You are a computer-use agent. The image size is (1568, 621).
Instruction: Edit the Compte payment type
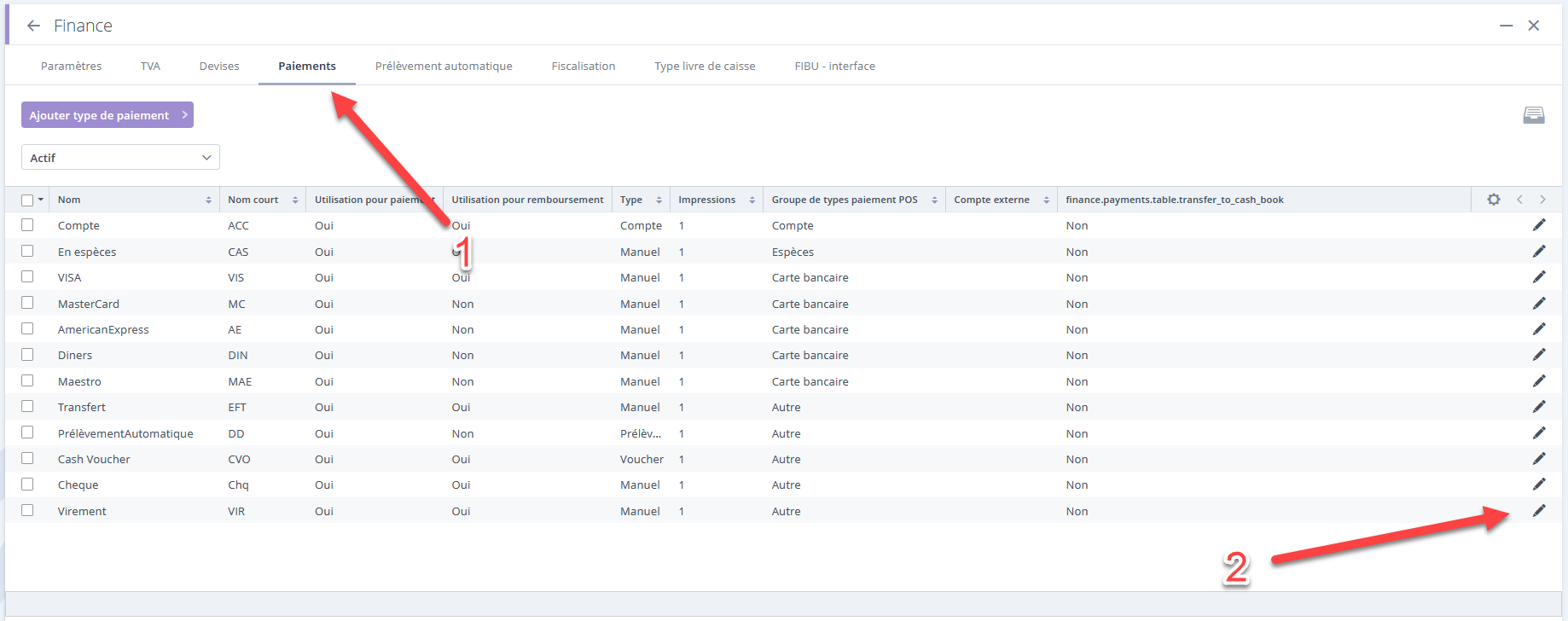[x=1539, y=225]
